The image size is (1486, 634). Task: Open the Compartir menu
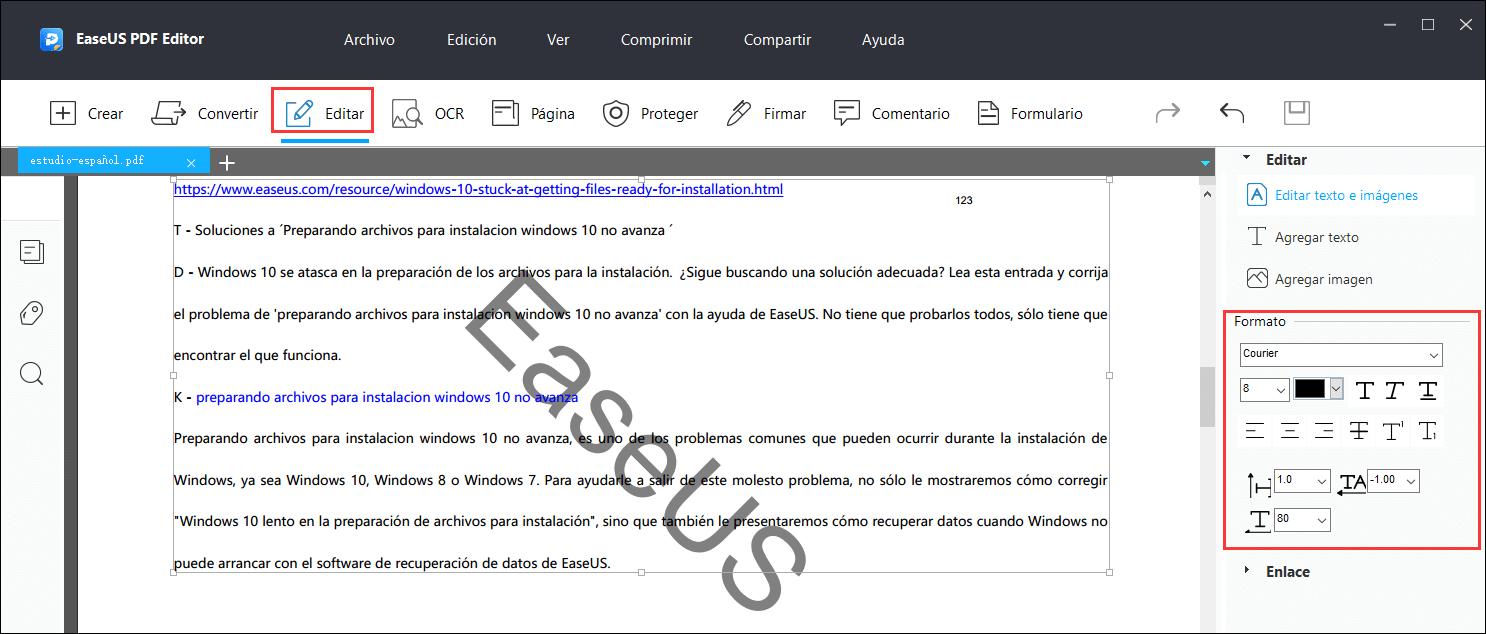coord(777,40)
